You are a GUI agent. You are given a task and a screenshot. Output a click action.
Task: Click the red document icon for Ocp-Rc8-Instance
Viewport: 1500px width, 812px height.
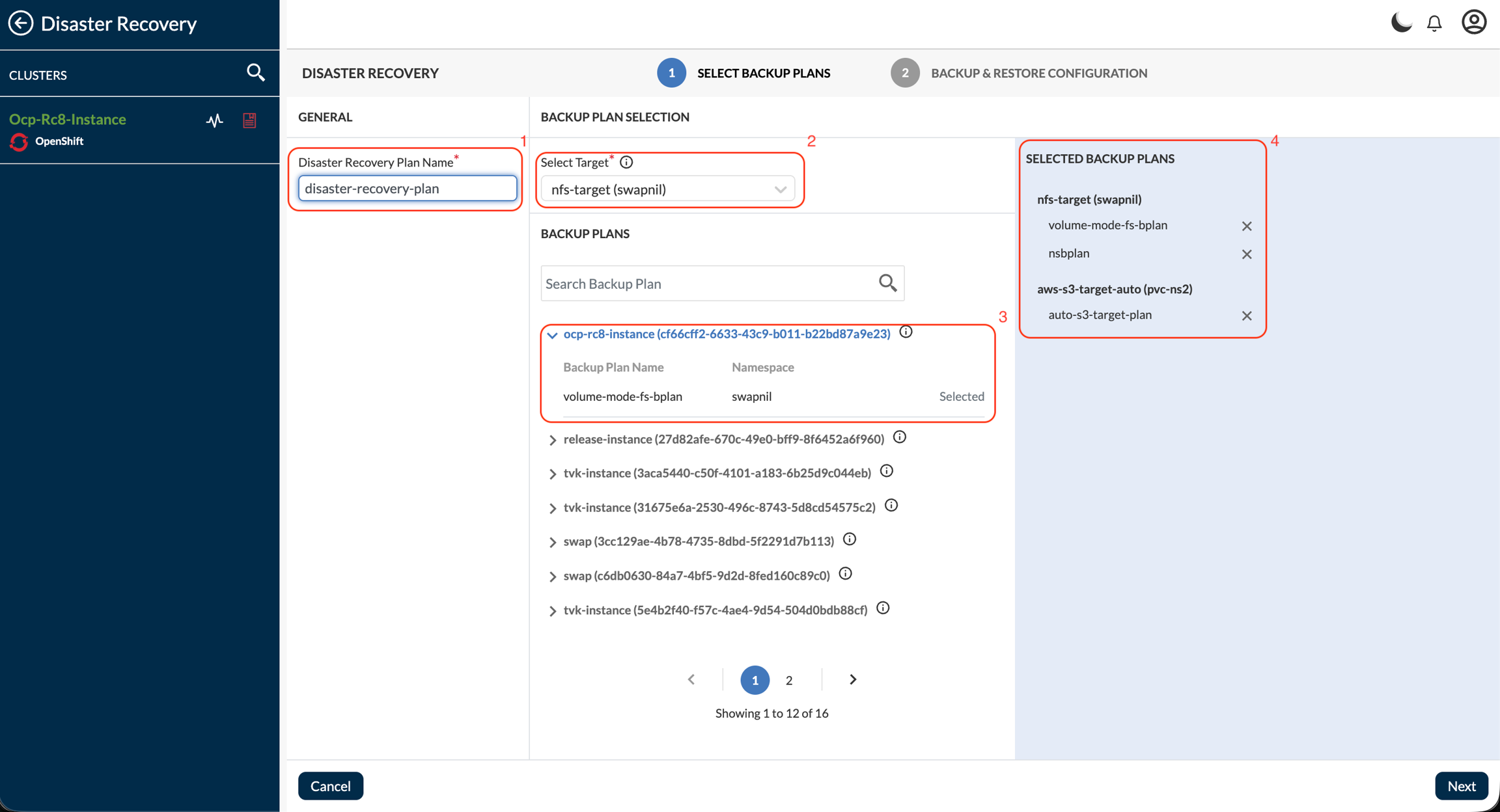249,120
